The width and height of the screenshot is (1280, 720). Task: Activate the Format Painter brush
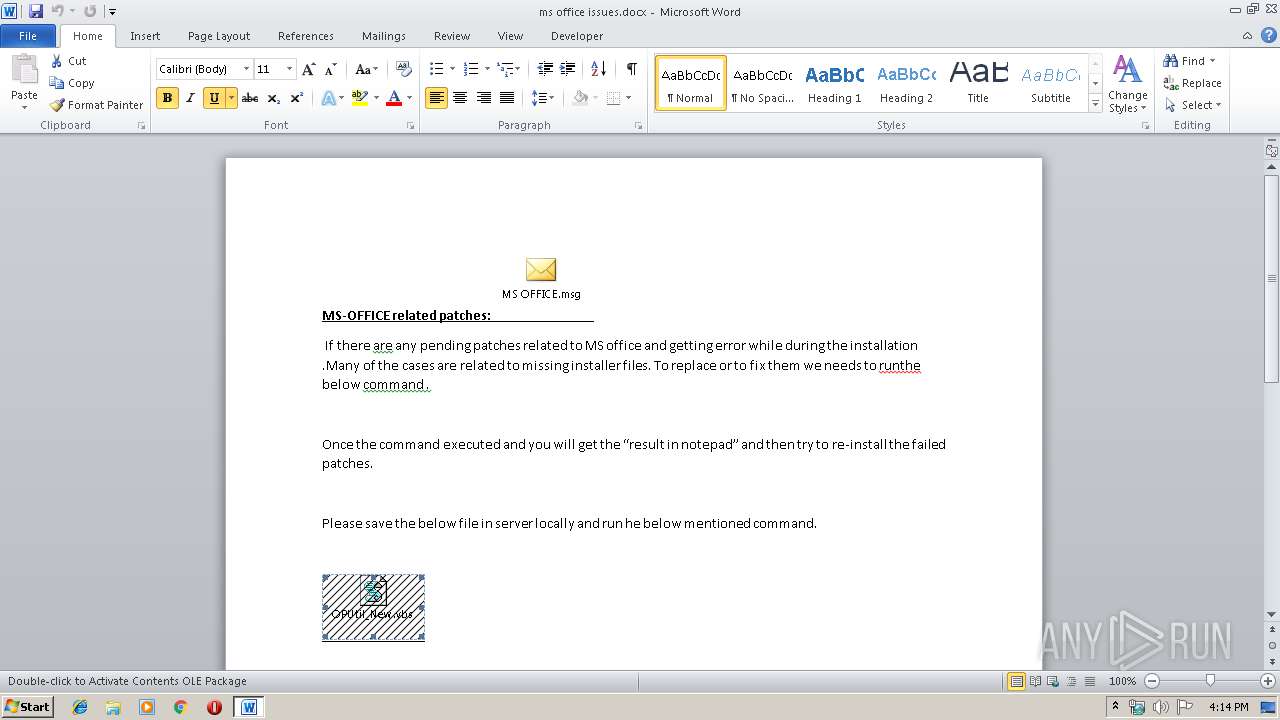coord(97,105)
